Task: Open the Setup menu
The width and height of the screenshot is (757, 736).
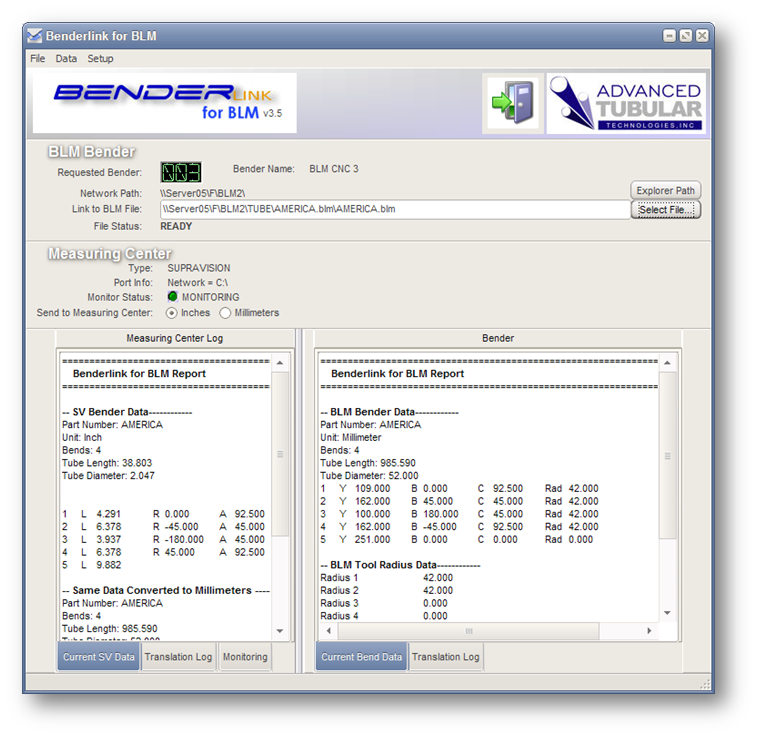Action: click(x=100, y=59)
